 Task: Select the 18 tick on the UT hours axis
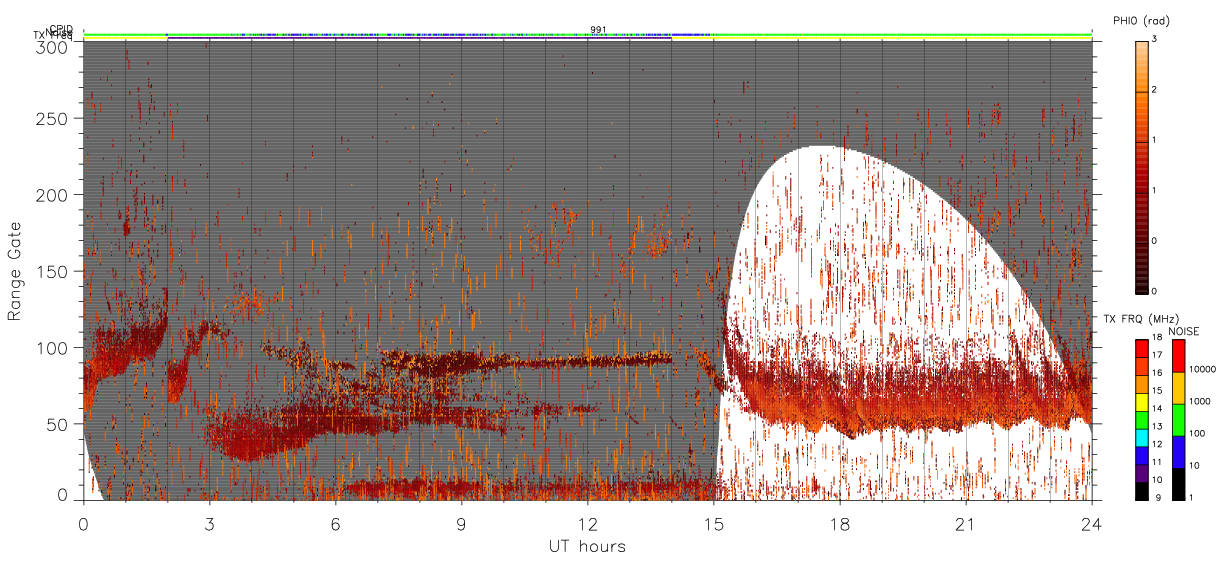pyautogui.click(x=839, y=523)
